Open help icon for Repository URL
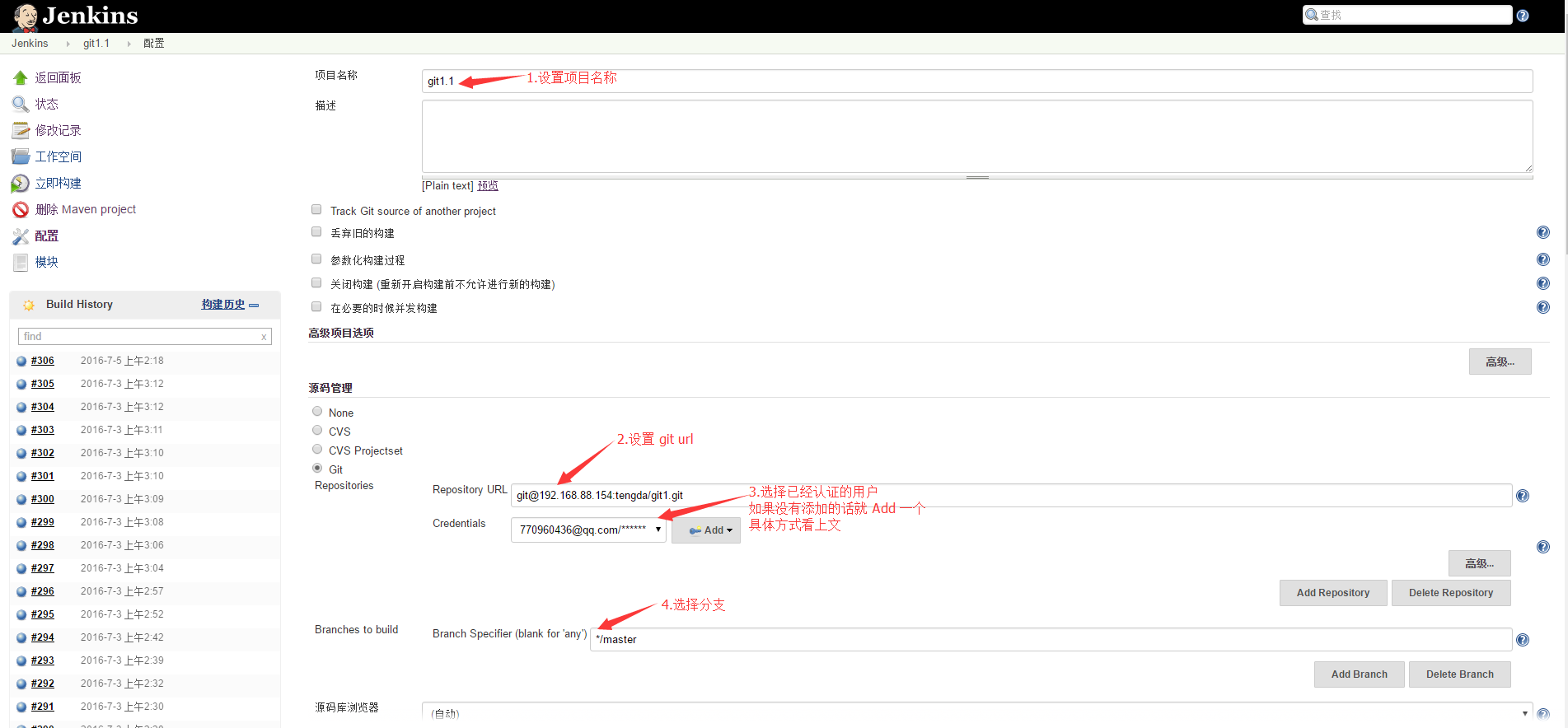 1523,496
